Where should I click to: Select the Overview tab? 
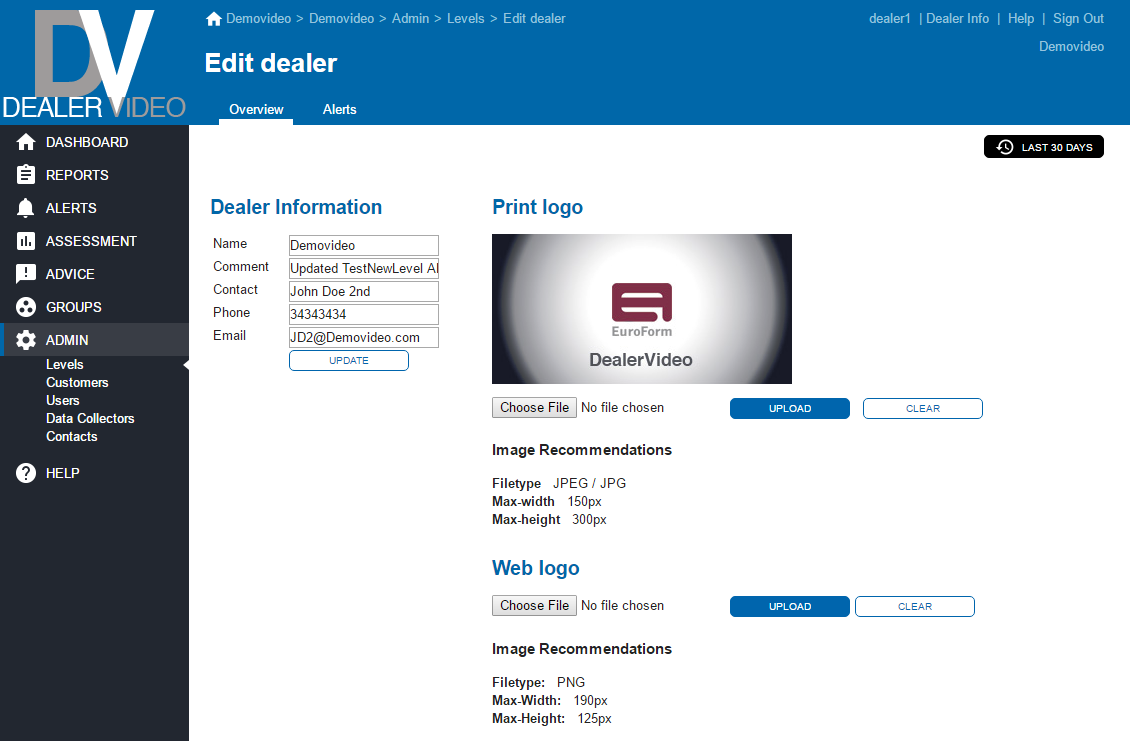pos(256,109)
